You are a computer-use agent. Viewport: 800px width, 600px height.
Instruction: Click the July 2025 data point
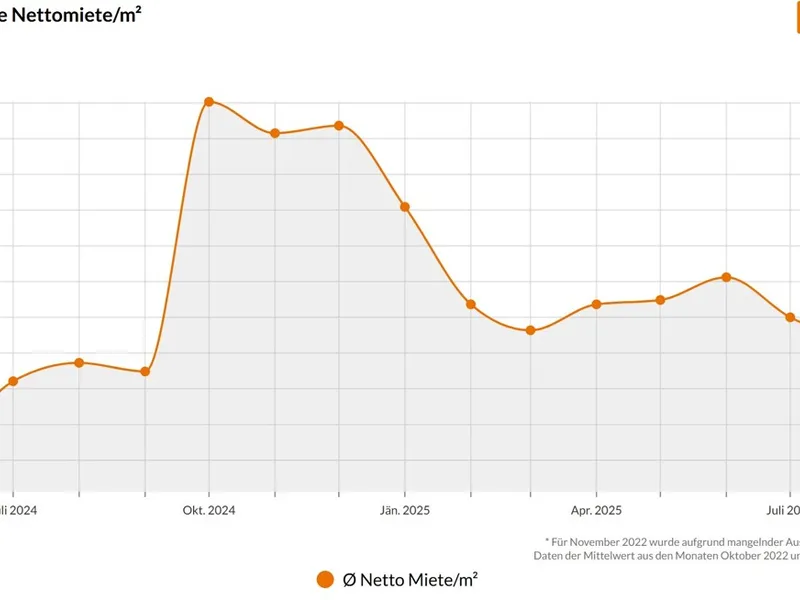point(790,318)
